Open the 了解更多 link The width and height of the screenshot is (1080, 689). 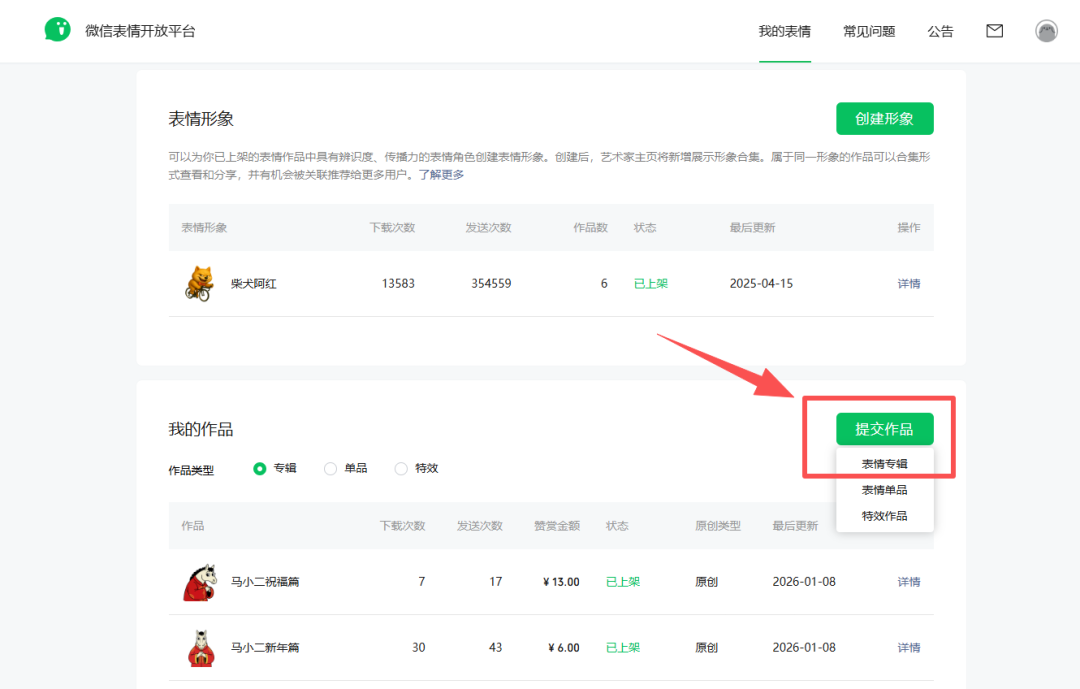tap(442, 175)
